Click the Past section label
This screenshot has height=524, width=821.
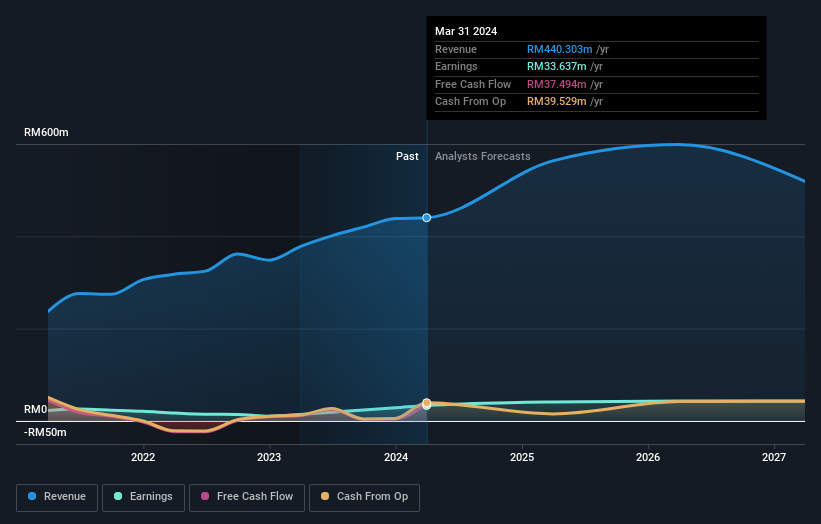[407, 156]
